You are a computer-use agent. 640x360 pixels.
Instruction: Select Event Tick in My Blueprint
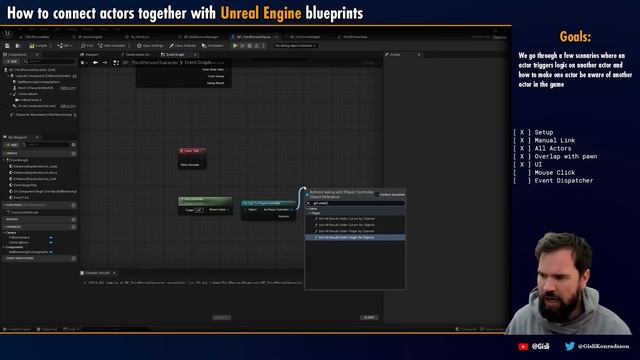(x=19, y=197)
